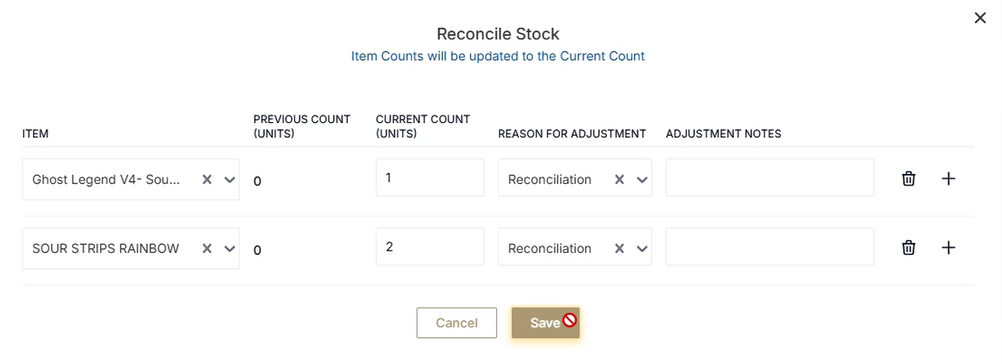The width and height of the screenshot is (1002, 364).
Task: Add a row after SOUR STRIPS RAINBOW
Action: click(949, 248)
